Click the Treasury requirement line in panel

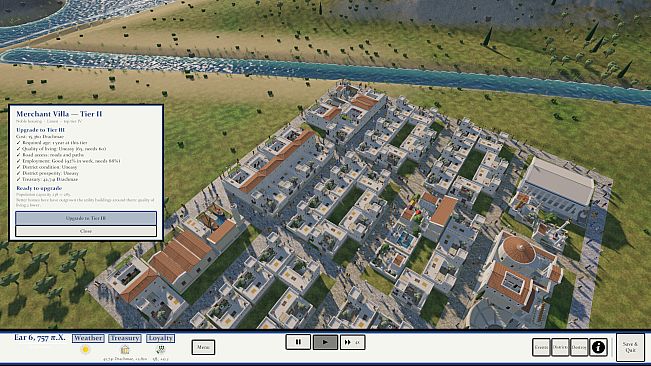47,179
